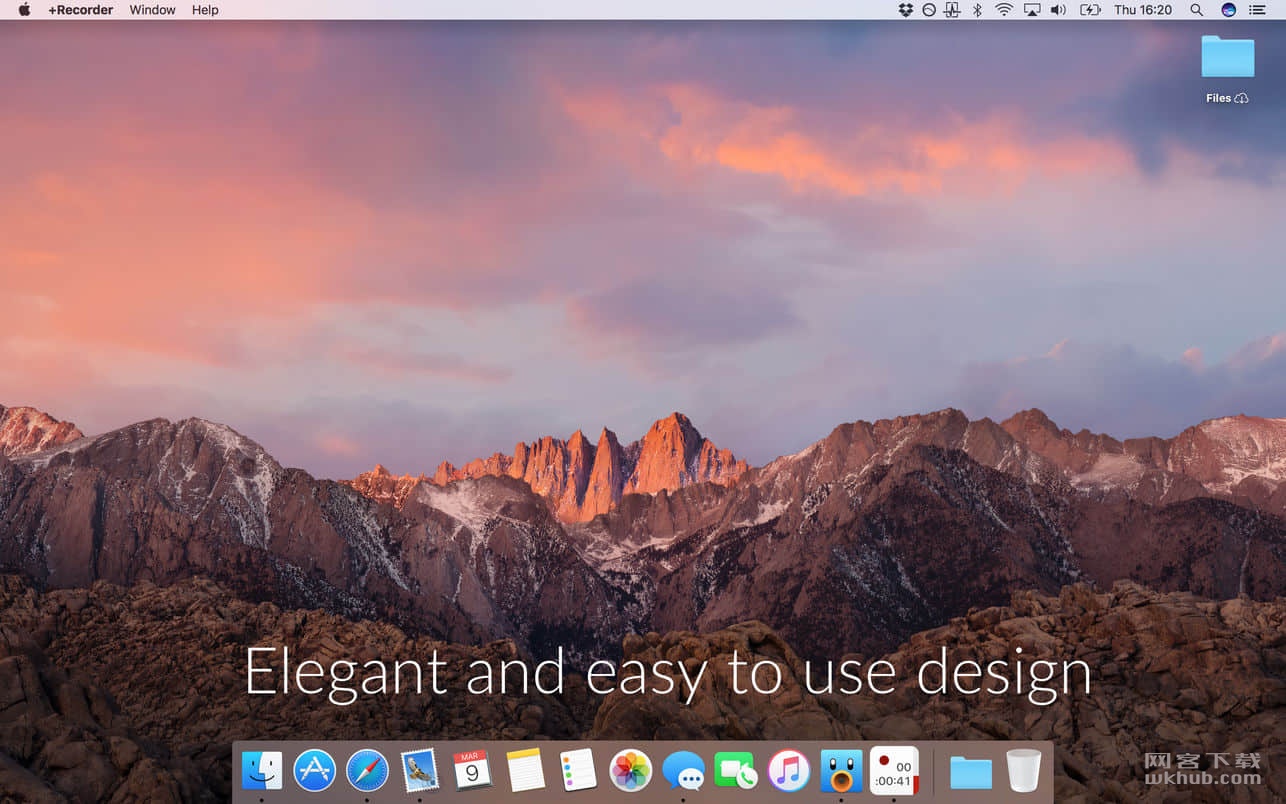The image size is (1286, 804).
Task: Open the Mail stamp icon in Dock
Action: click(419, 771)
